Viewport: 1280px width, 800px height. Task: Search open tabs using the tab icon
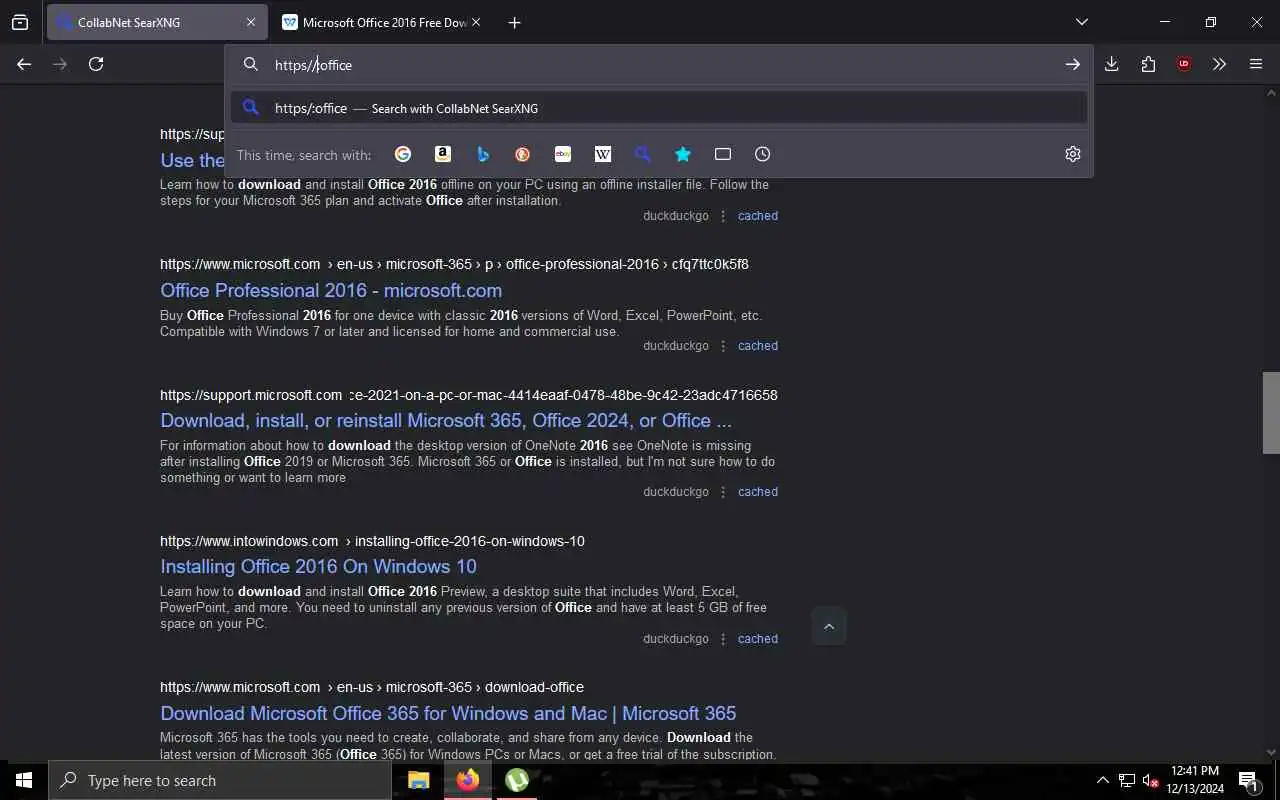point(723,154)
